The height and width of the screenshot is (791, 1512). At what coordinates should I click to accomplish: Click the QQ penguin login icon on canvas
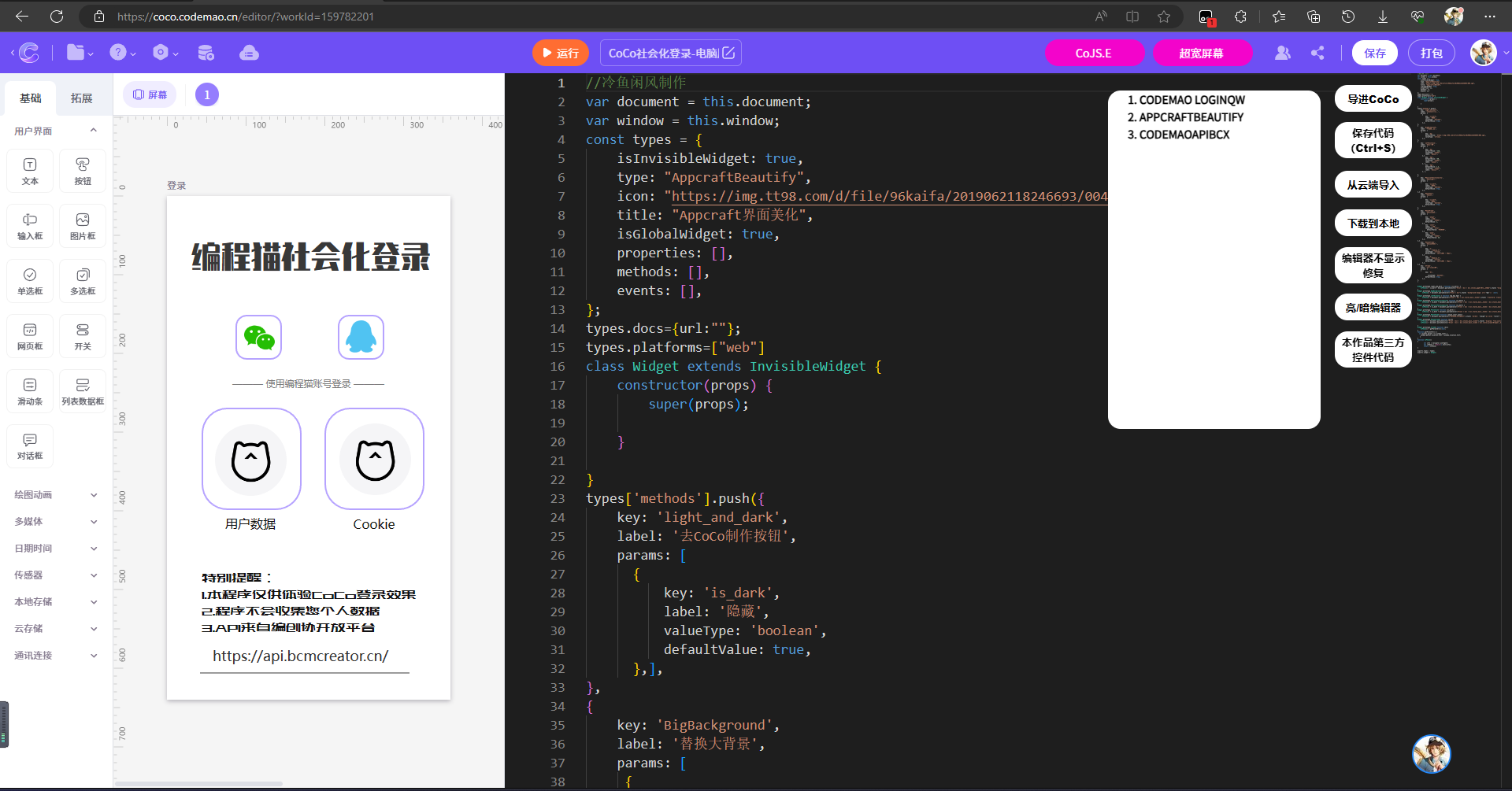tap(361, 337)
